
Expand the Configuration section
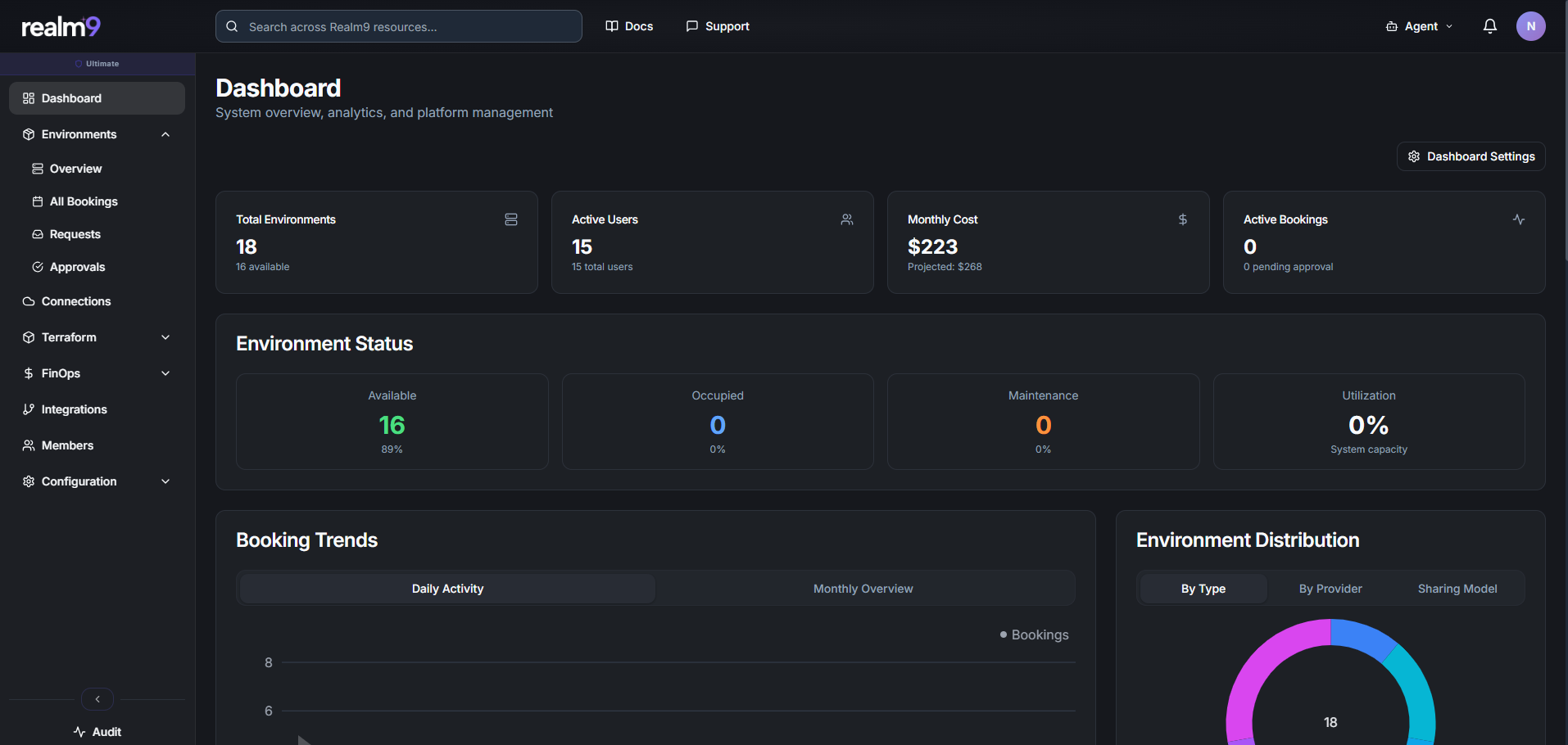click(x=165, y=481)
